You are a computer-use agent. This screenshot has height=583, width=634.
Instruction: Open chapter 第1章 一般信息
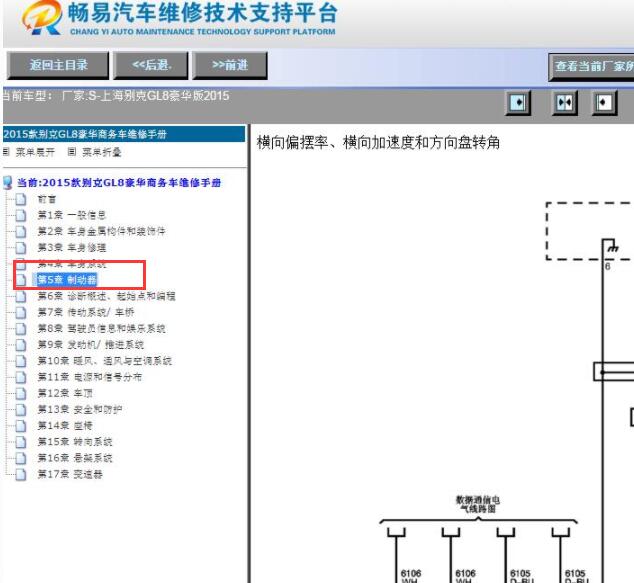pos(72,215)
